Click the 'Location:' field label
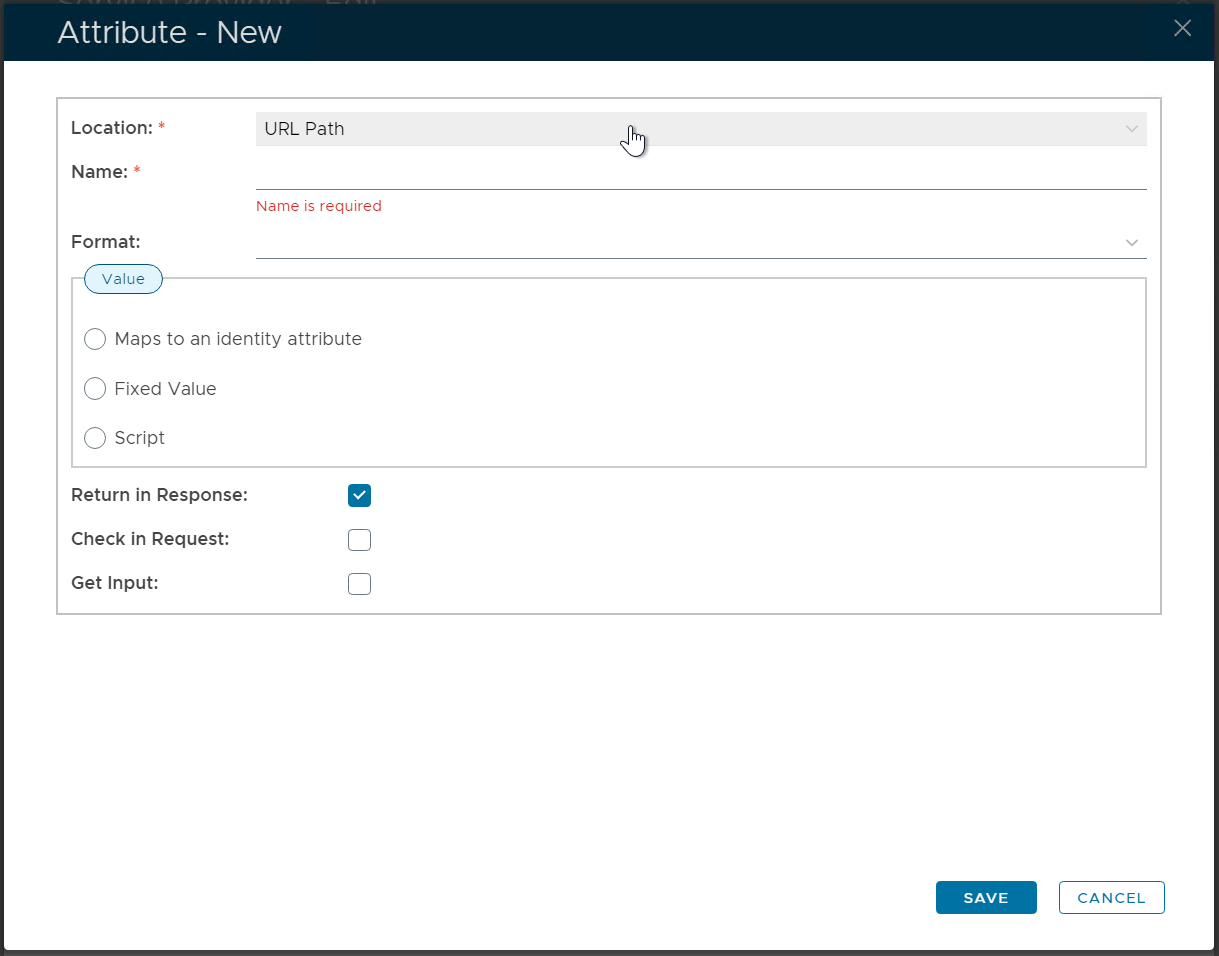The height and width of the screenshot is (956, 1219). (x=112, y=128)
